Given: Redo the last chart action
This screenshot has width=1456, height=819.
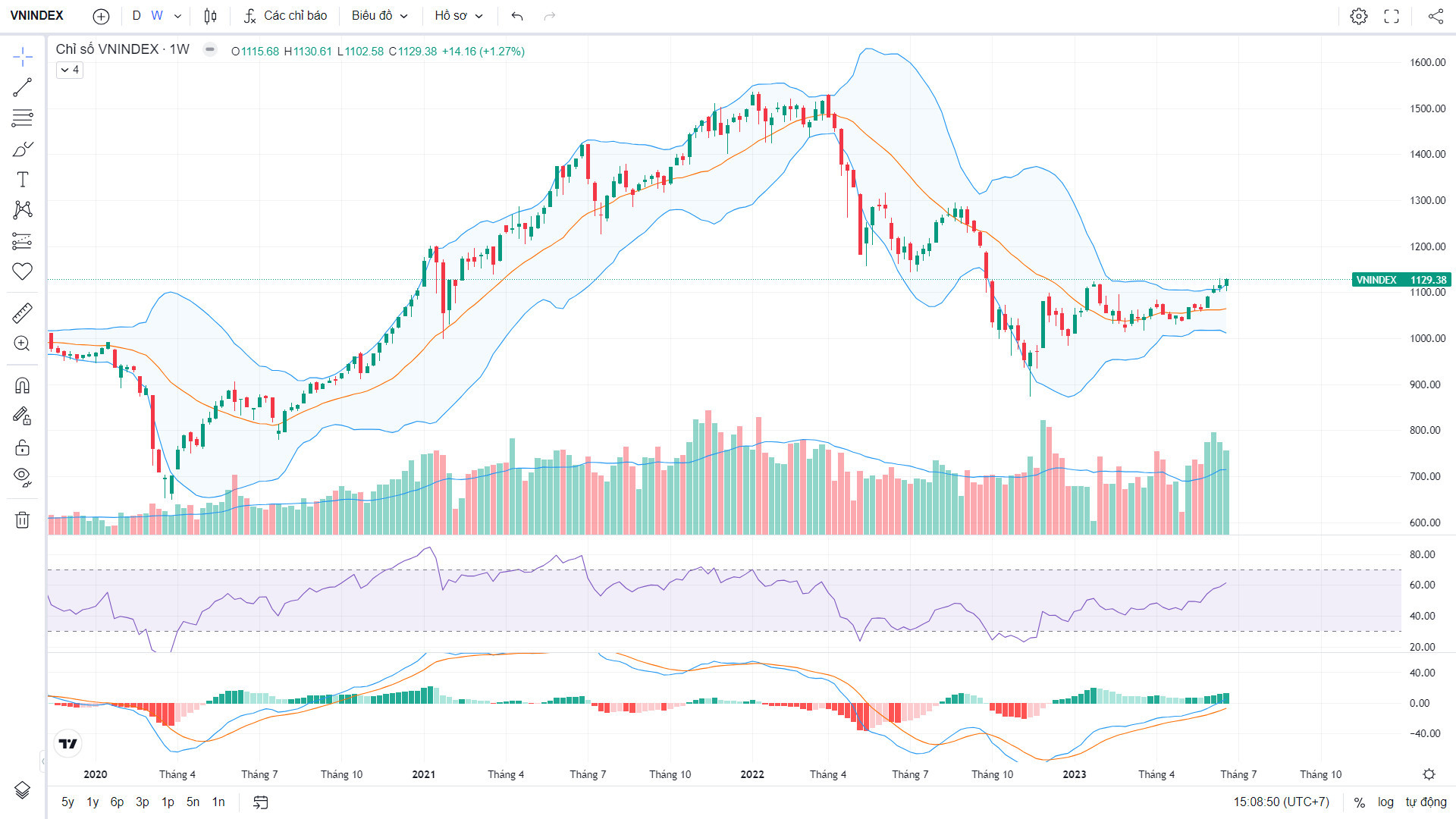Looking at the screenshot, I should pyautogui.click(x=550, y=16).
